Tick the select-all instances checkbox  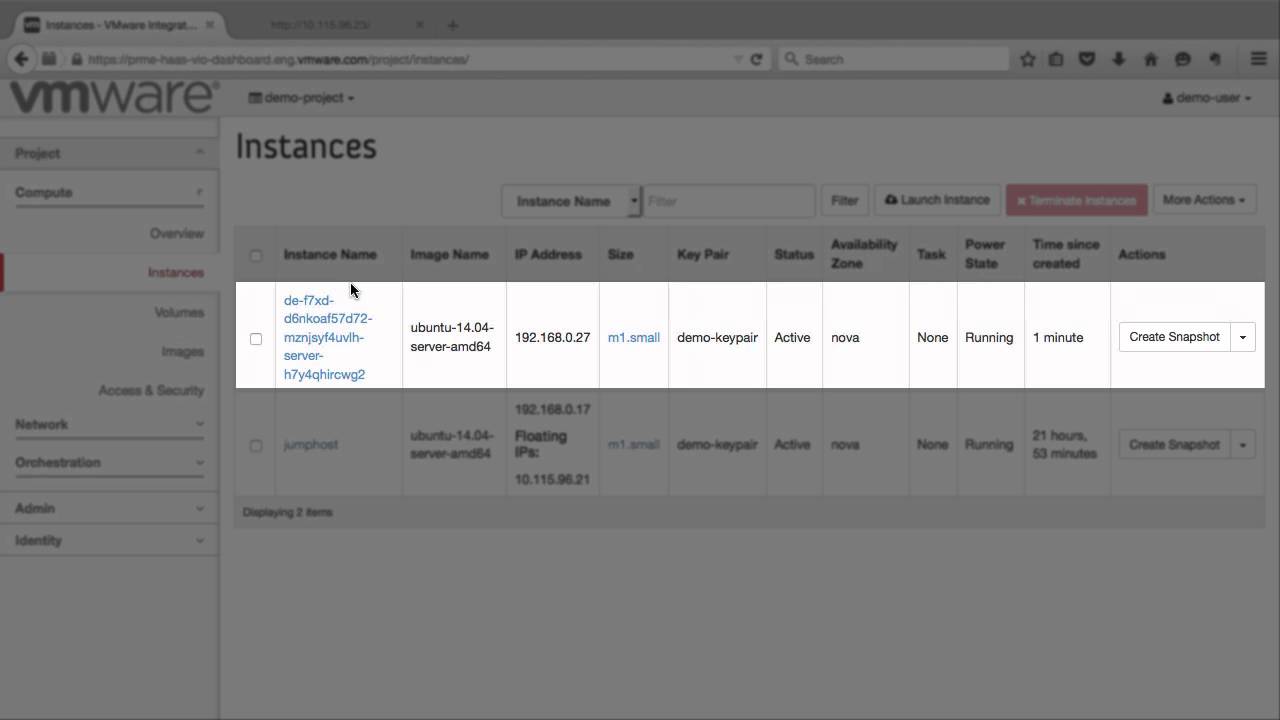pos(256,255)
